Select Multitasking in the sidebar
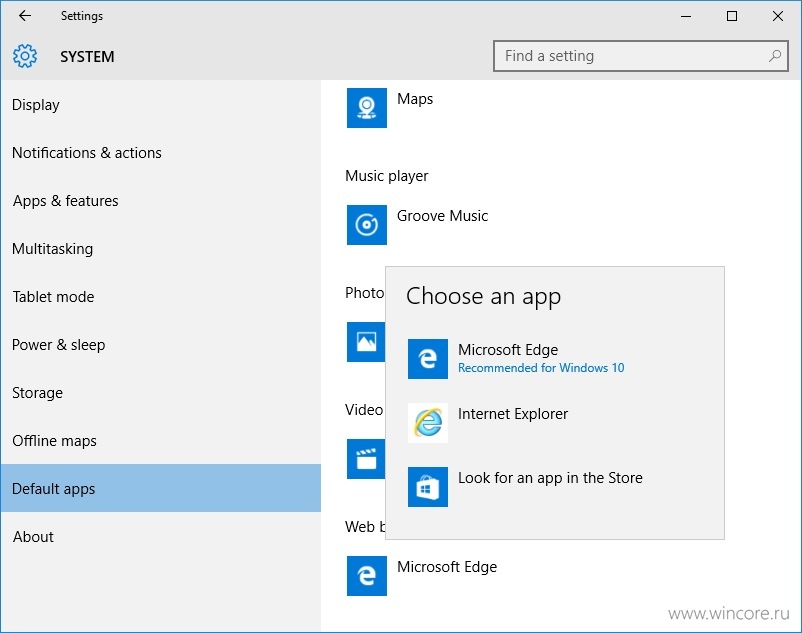 click(161, 249)
